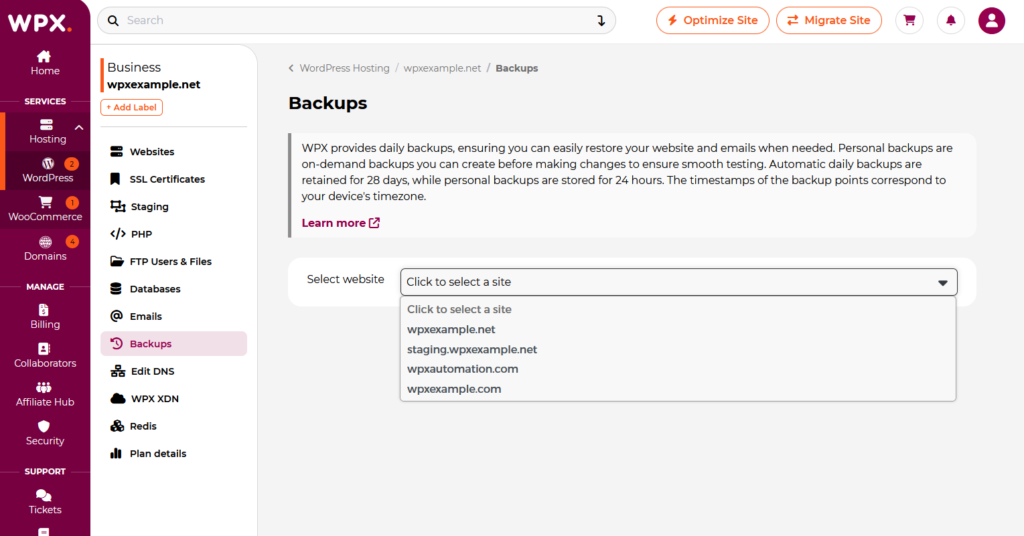
Task: Go to WordPress Hosting breadcrumb
Action: coord(344,68)
